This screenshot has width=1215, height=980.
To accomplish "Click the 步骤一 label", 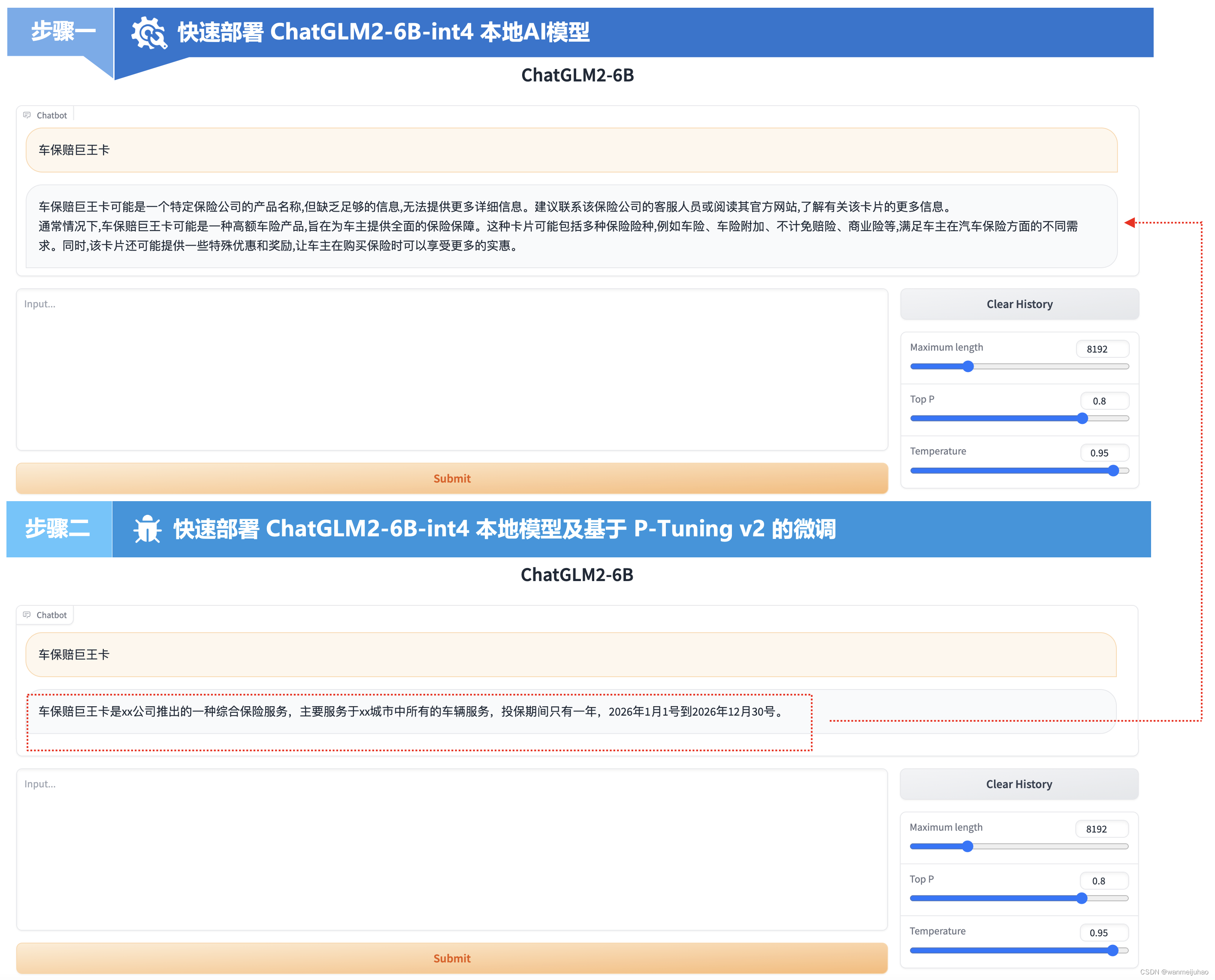I will (x=63, y=31).
